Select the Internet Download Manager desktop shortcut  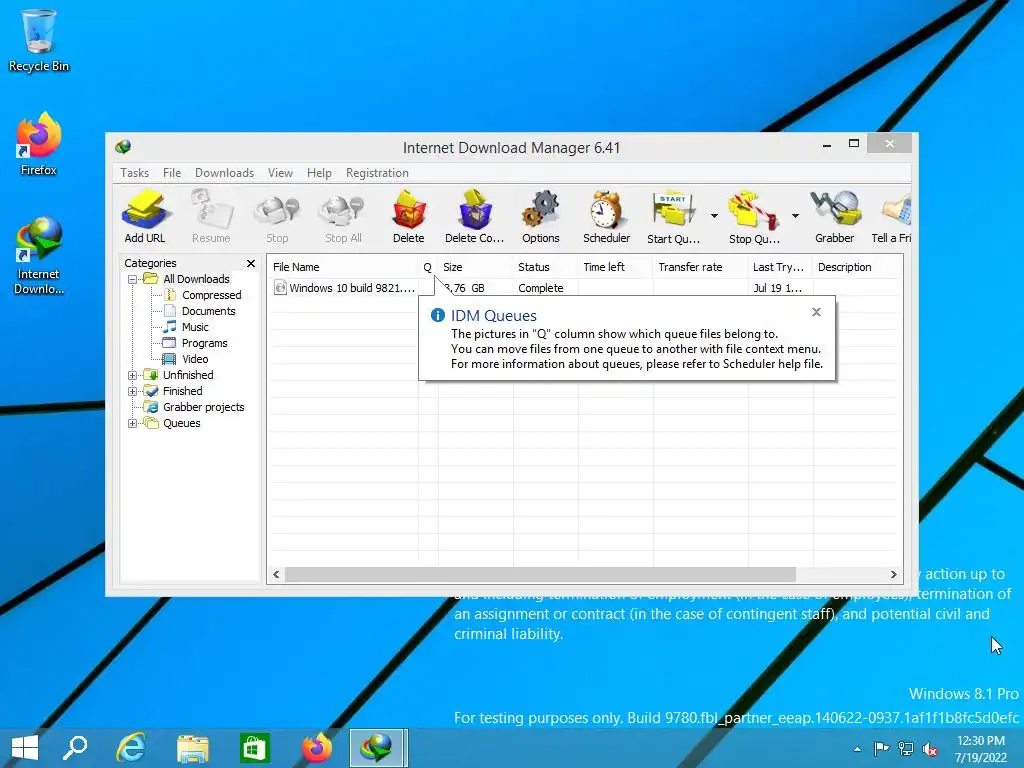point(39,256)
